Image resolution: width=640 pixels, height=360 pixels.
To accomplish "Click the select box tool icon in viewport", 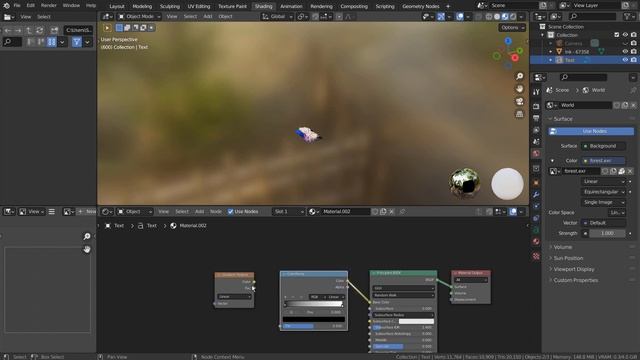I will pos(119,28).
